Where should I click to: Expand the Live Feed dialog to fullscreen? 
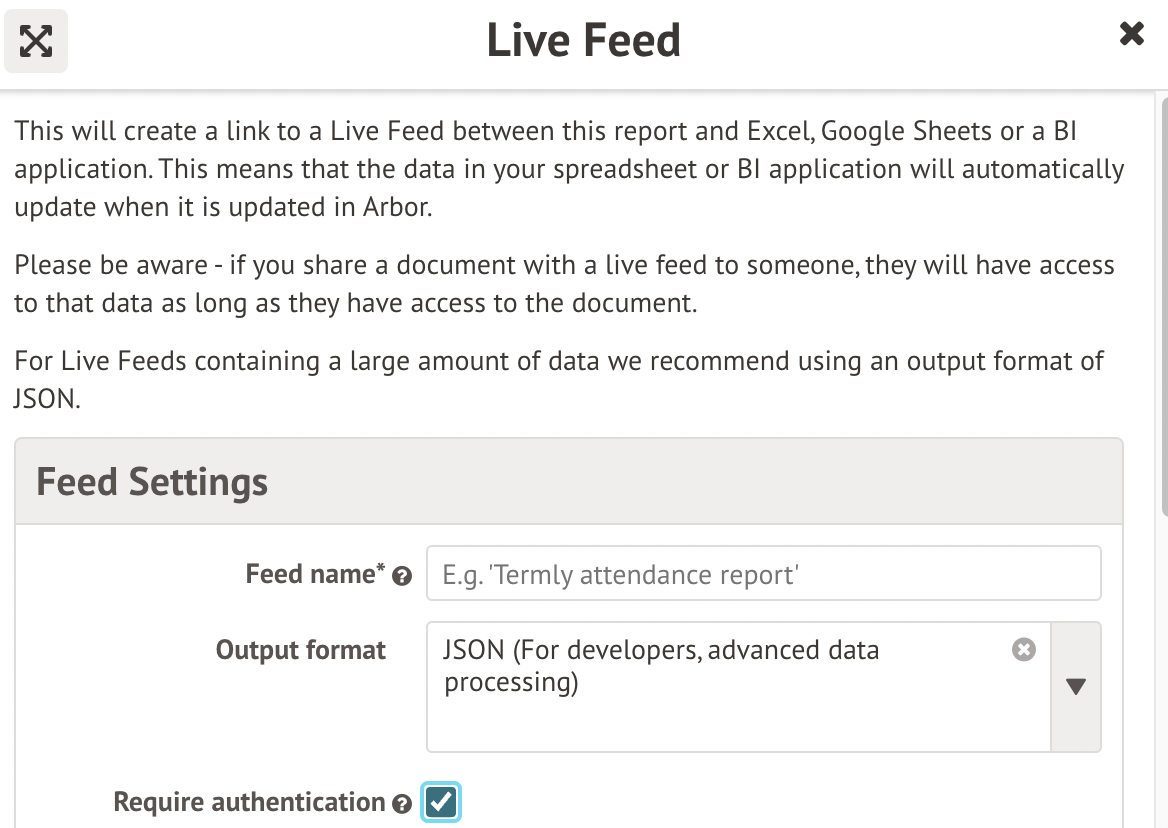[36, 41]
